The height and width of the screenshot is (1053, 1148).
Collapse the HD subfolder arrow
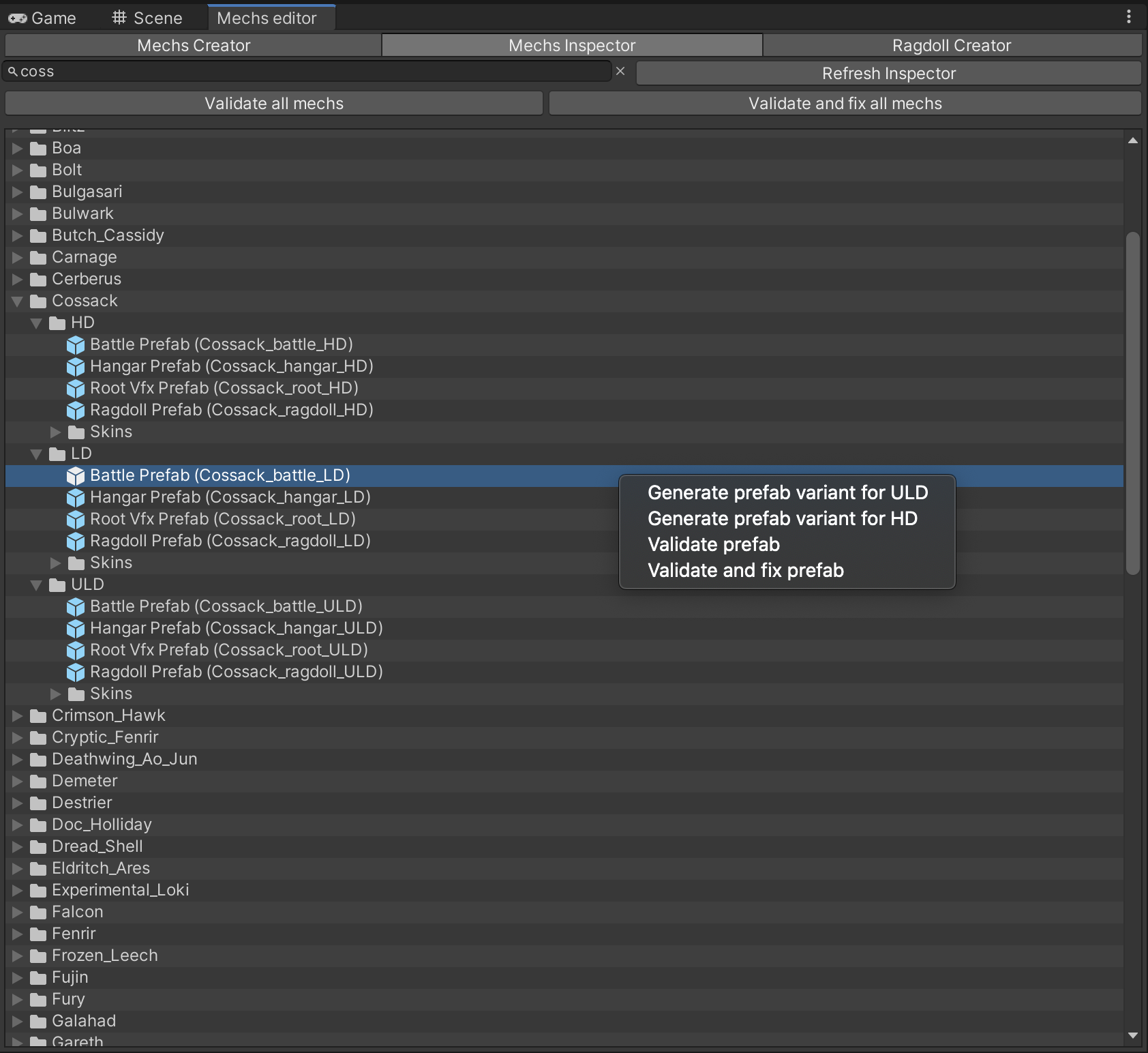37,323
